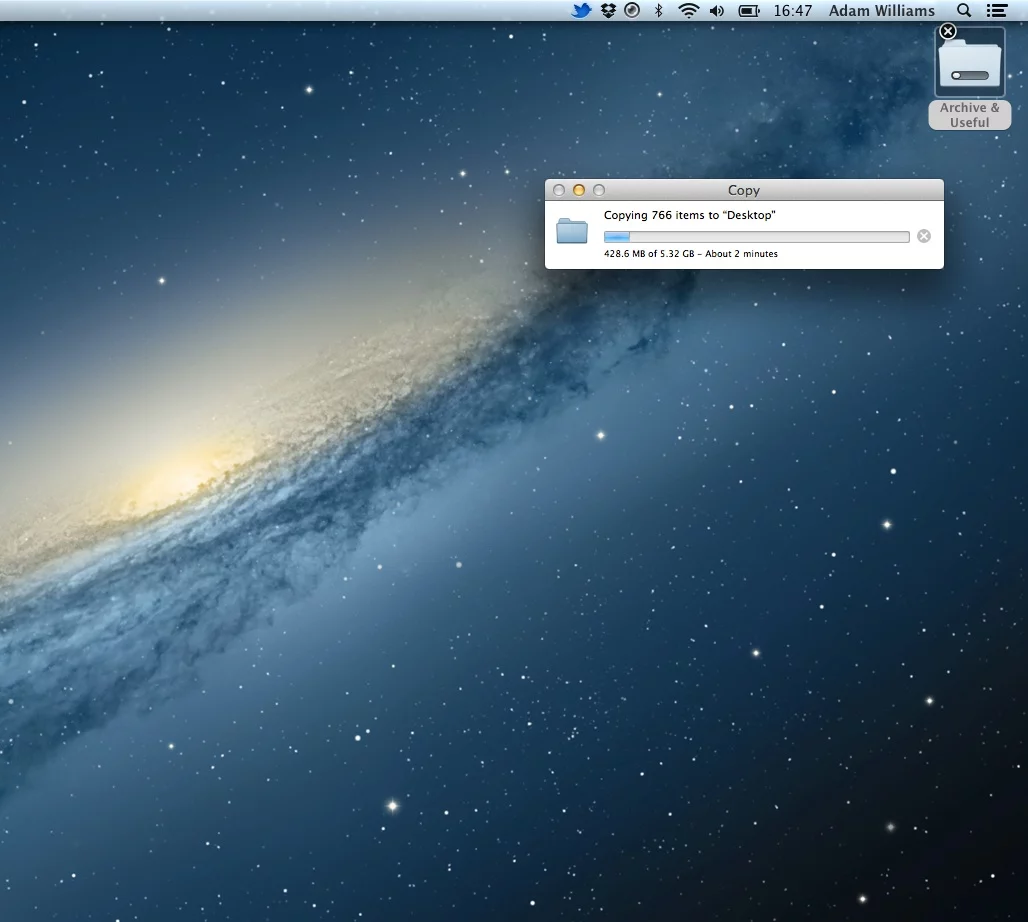Screen dimensions: 1028x922
Task: Open the Archive & Useful folder
Action: click(x=969, y=62)
